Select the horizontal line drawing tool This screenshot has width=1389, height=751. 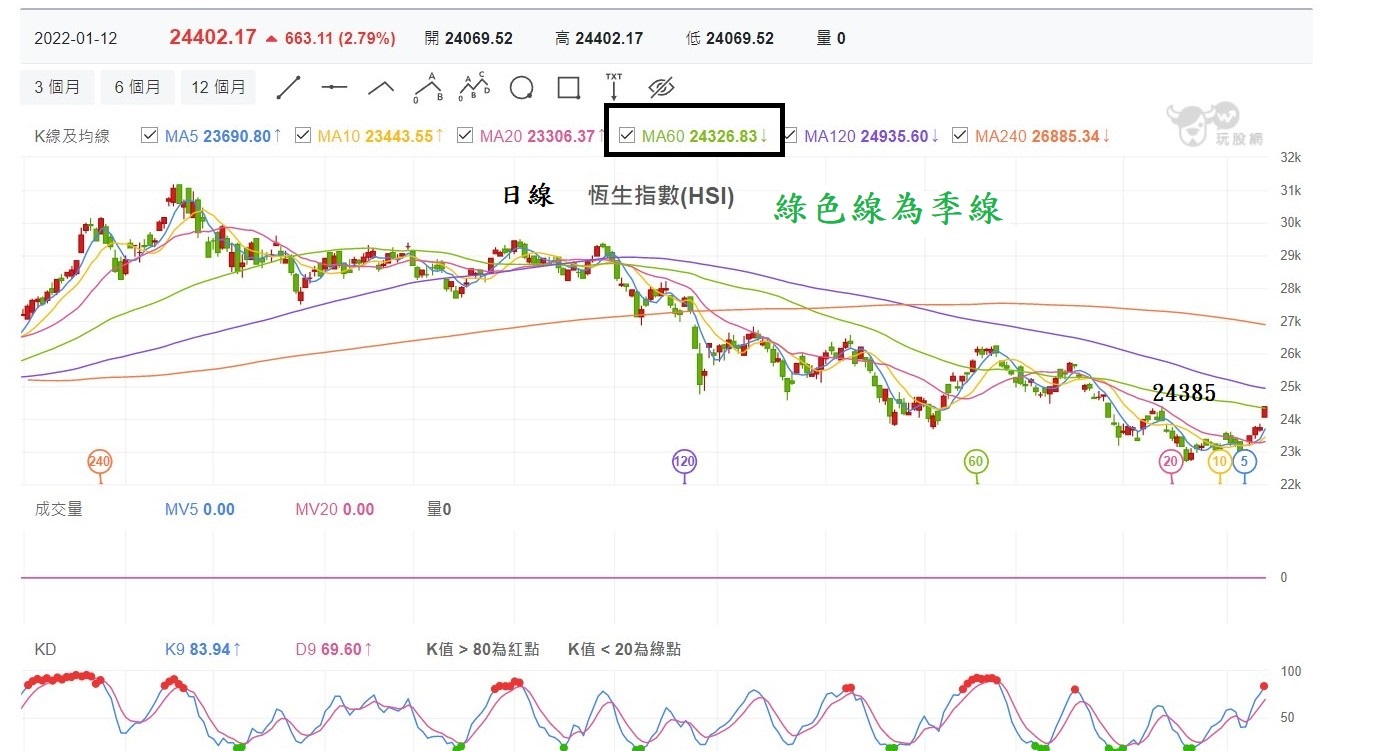click(333, 87)
